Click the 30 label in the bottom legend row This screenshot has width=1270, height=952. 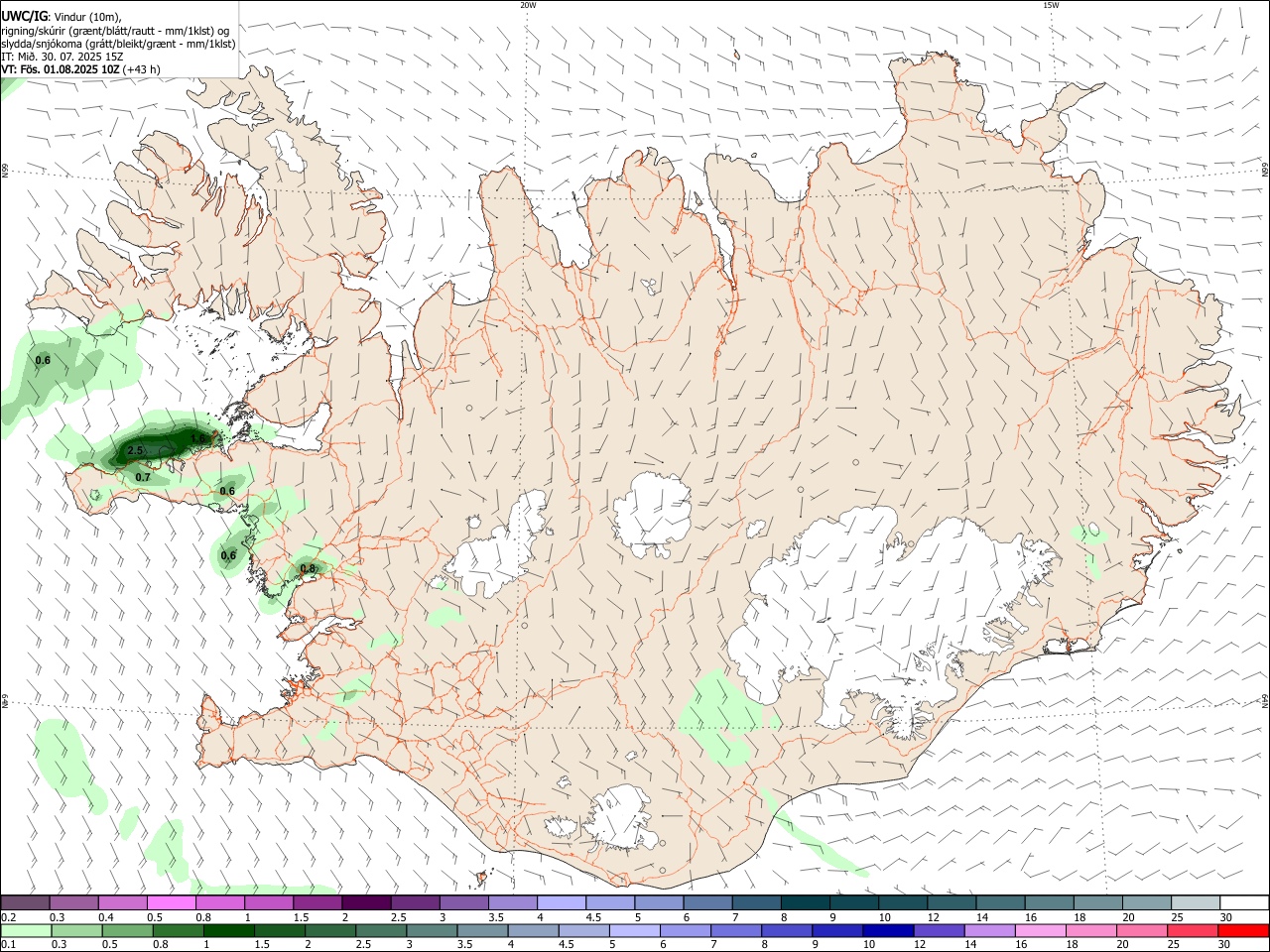pyautogui.click(x=1222, y=944)
